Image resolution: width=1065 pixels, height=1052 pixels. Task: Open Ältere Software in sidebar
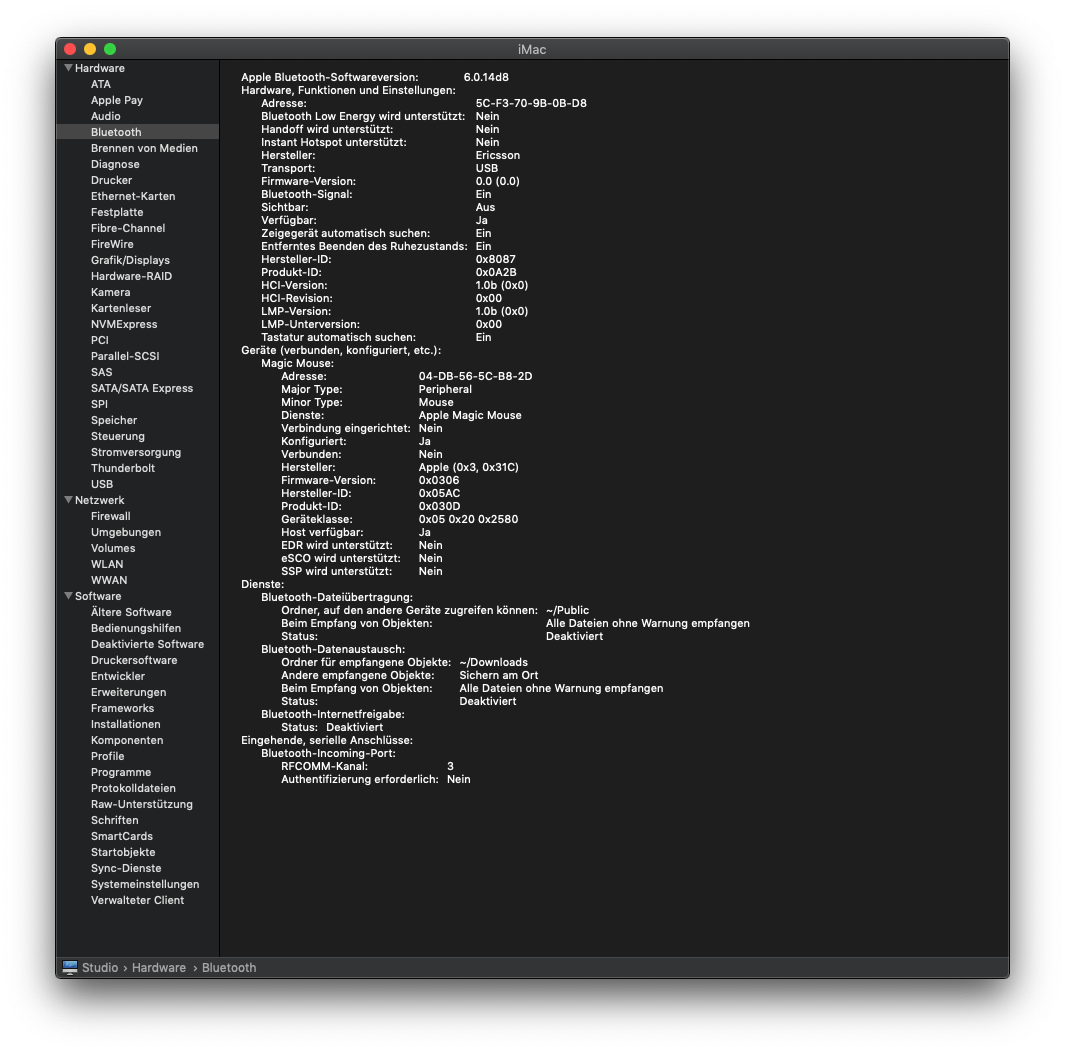131,612
